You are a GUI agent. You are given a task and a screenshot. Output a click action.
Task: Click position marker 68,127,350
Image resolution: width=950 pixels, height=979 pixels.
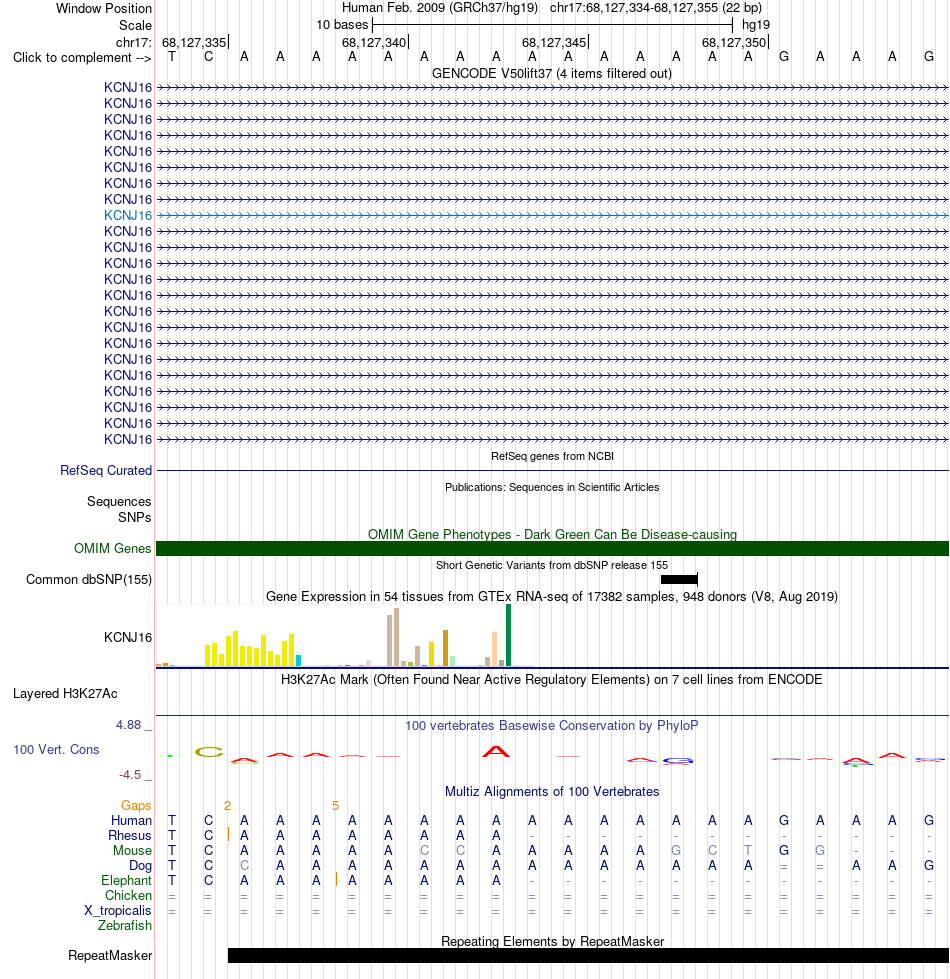(x=734, y=42)
